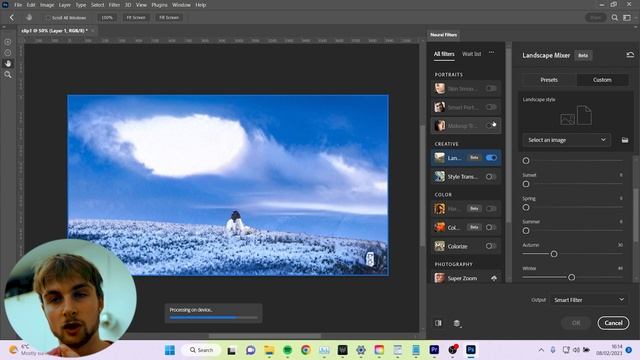Open the Select an image dropdown

[567, 140]
